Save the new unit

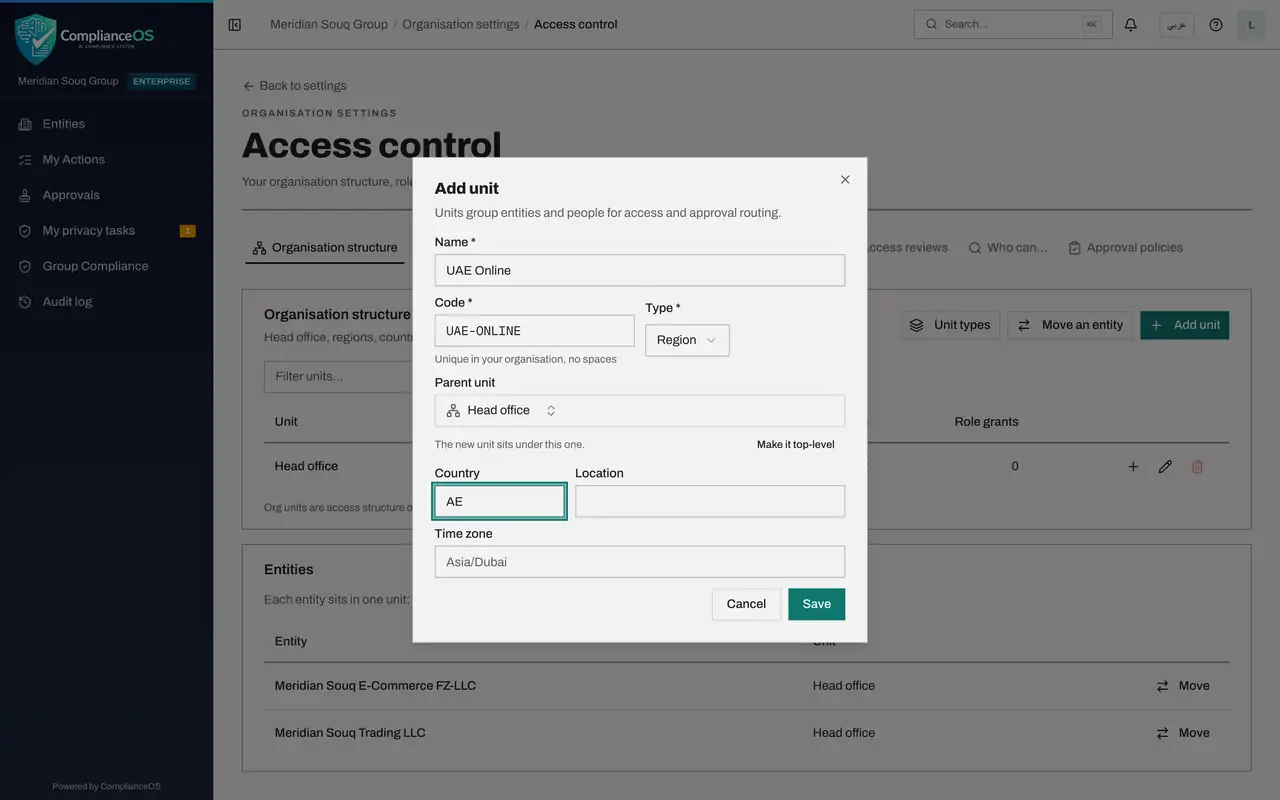[816, 604]
